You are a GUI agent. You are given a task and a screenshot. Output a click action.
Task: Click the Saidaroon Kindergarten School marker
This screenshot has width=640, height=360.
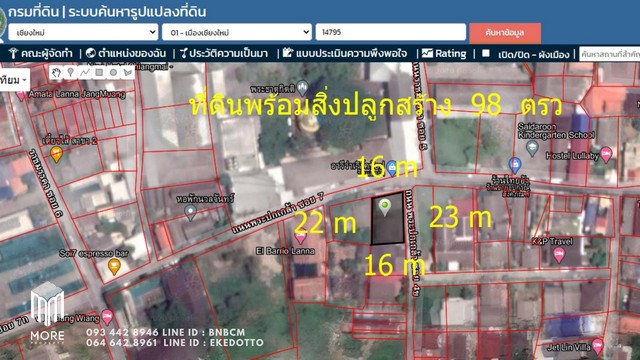click(532, 149)
